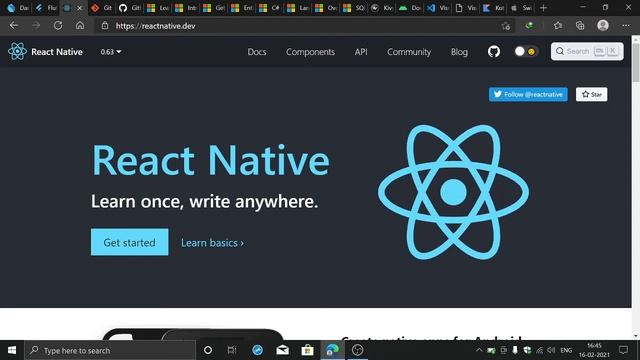This screenshot has height=360, width=640.
Task: Go back with browser back arrow
Action: coord(14,25)
